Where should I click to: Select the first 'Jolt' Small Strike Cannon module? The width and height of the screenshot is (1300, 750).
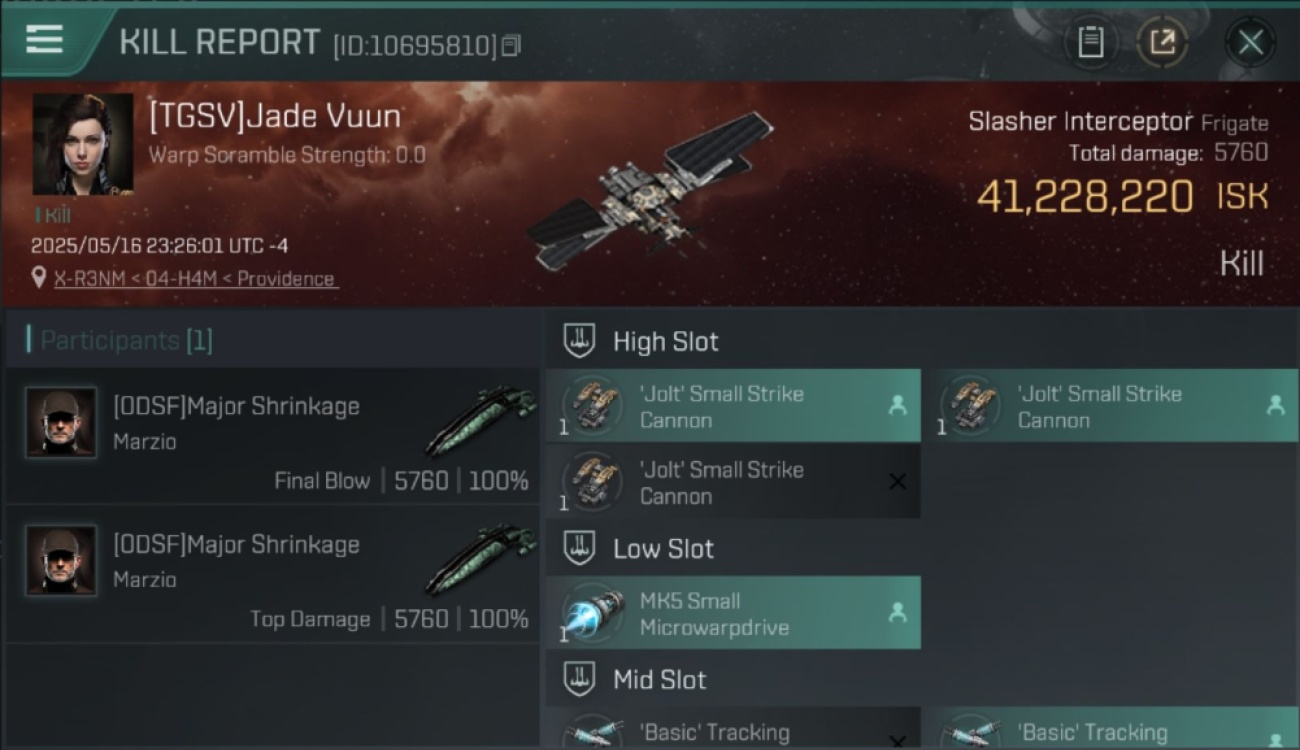(x=733, y=406)
